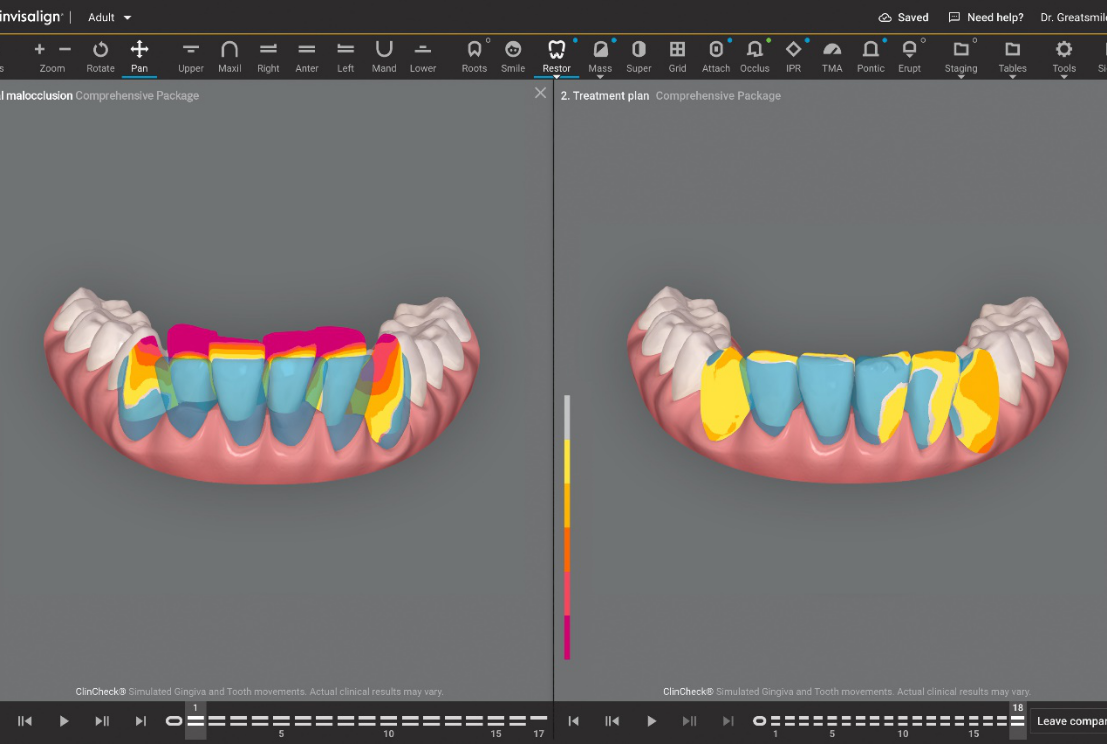This screenshot has width=1108, height=744.
Task: Select stage 17 on left timeline
Action: [538, 721]
